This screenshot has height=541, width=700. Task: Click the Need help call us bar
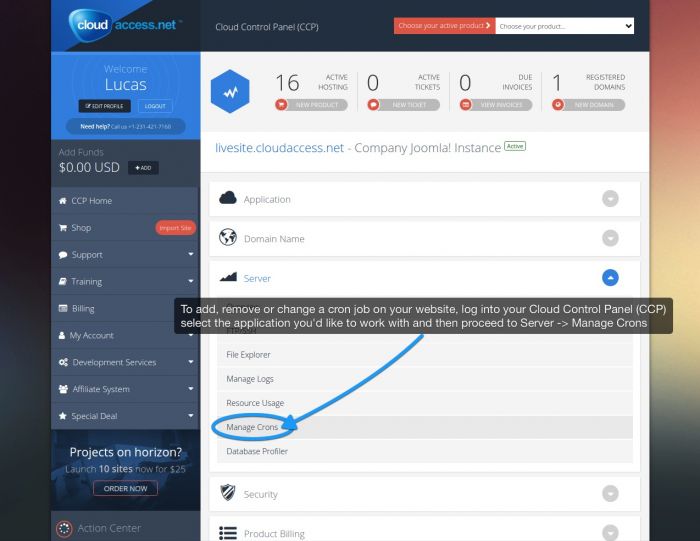point(126,126)
